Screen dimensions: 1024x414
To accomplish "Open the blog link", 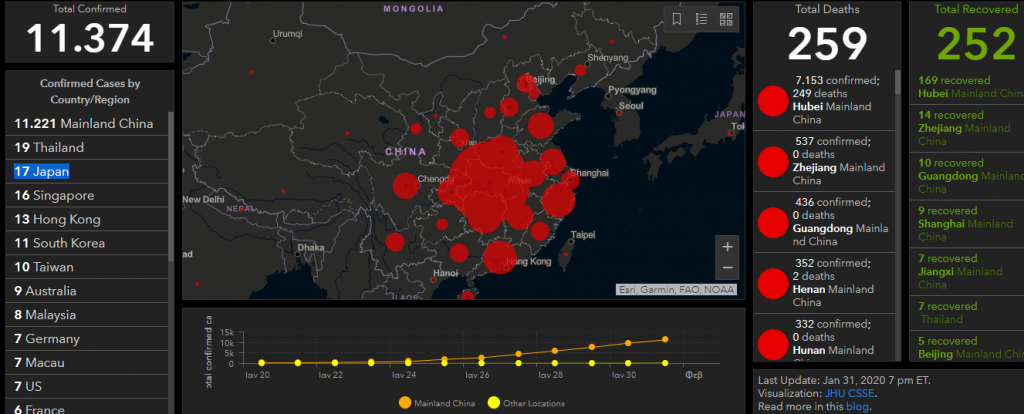I will point(857,406).
